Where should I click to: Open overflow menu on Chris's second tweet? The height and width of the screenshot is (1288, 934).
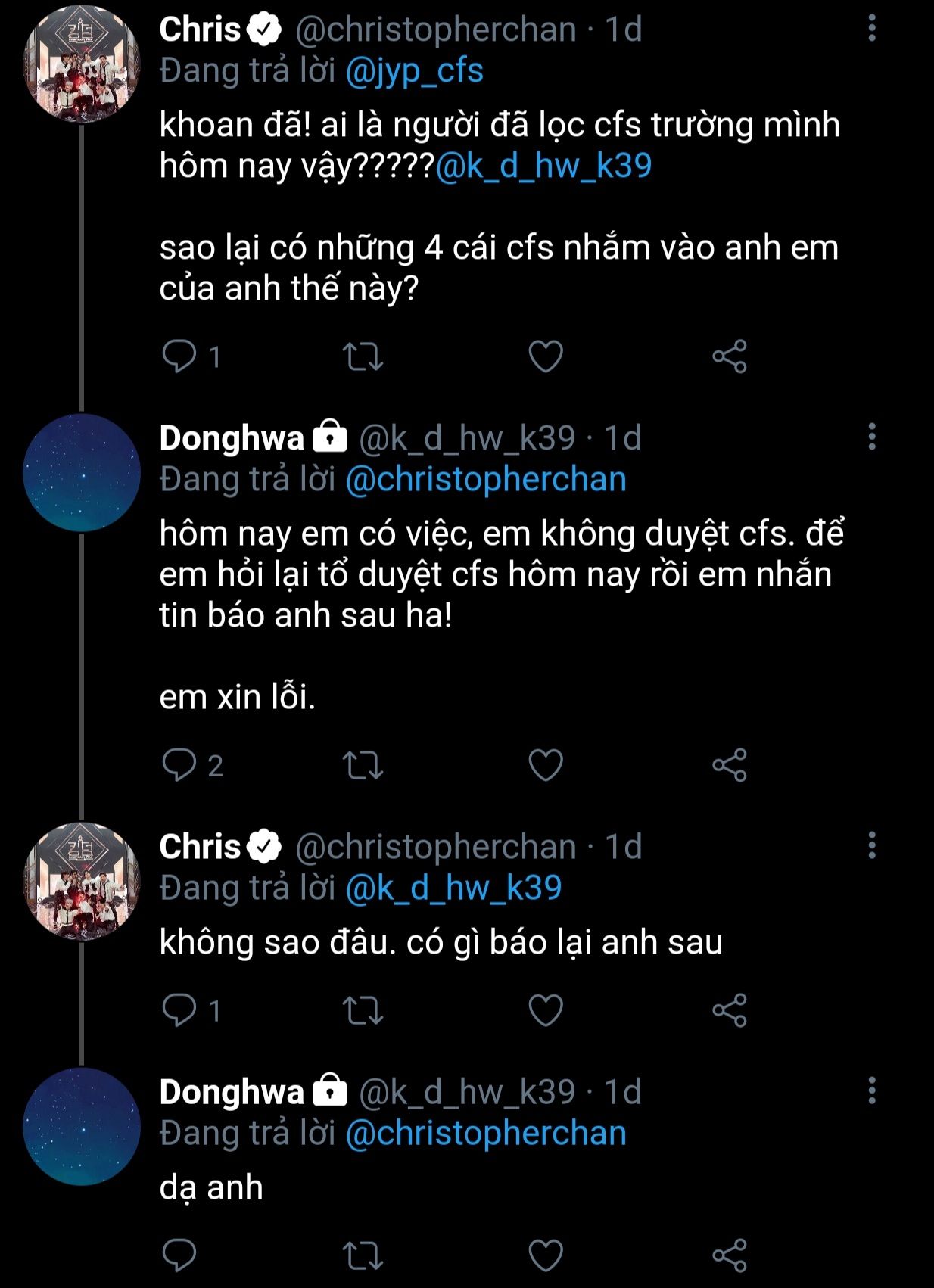click(x=872, y=845)
